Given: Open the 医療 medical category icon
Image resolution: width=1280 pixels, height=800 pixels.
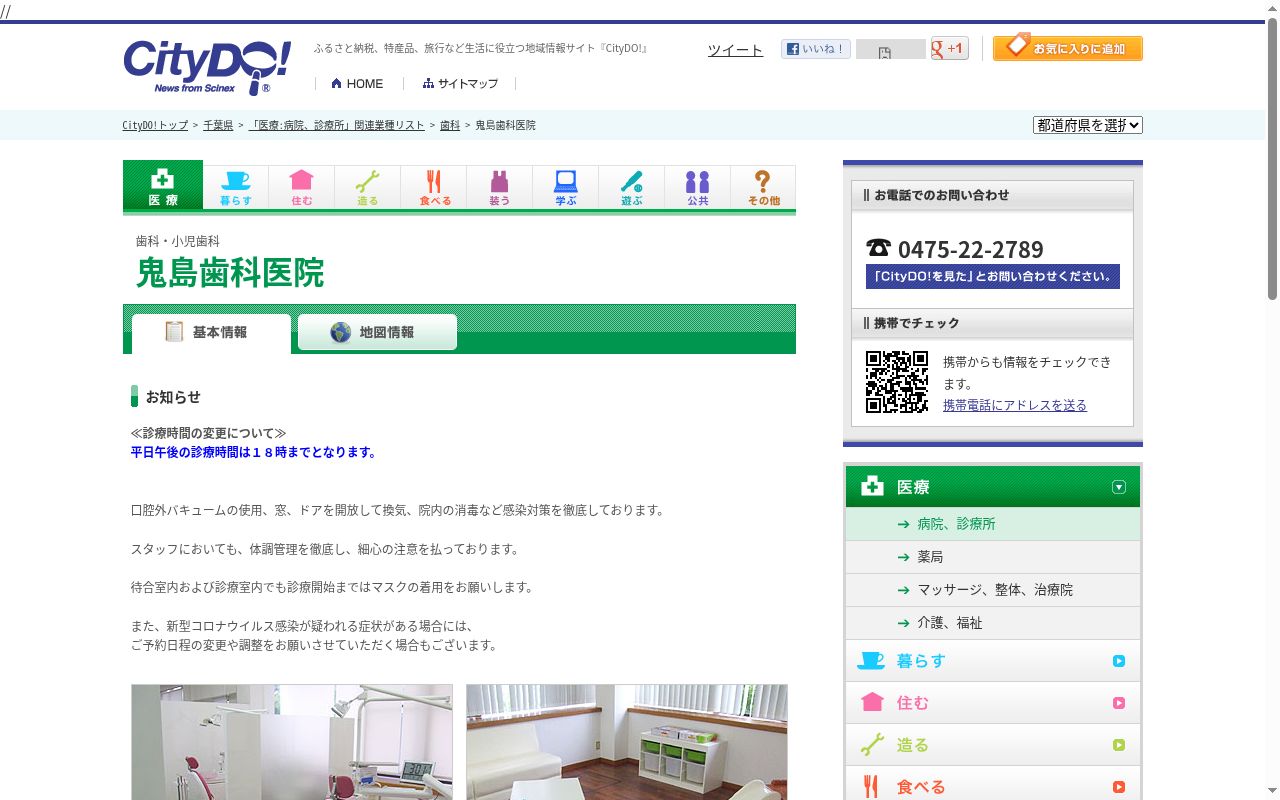Looking at the screenshot, I should pos(163,186).
